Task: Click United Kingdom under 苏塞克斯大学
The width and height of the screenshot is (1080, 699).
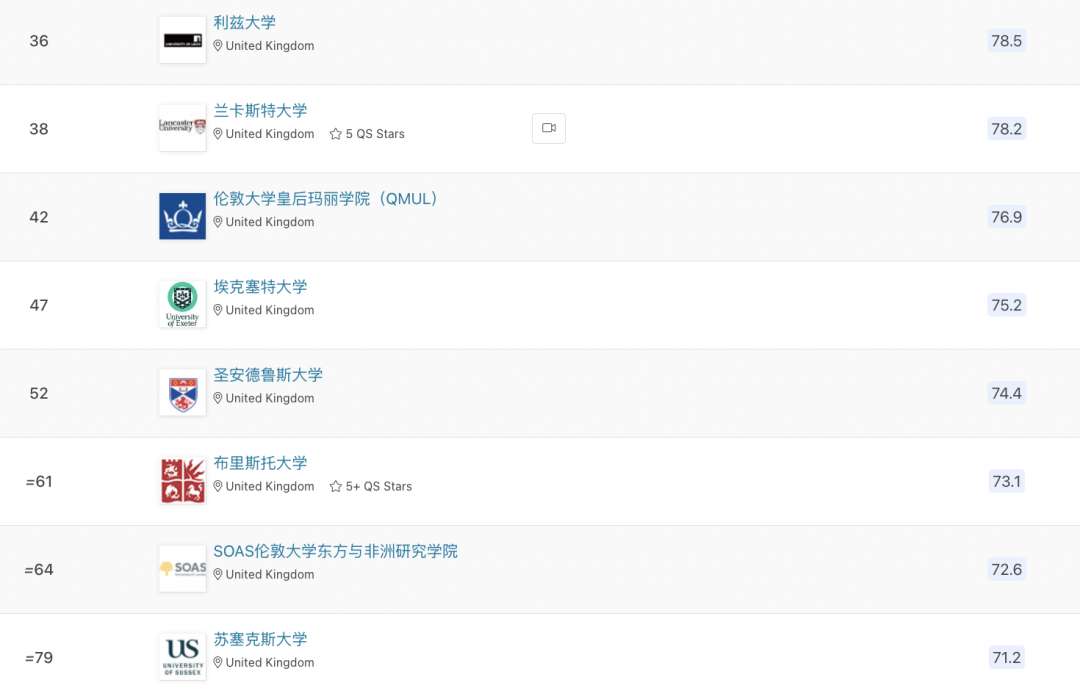Action: point(270,663)
